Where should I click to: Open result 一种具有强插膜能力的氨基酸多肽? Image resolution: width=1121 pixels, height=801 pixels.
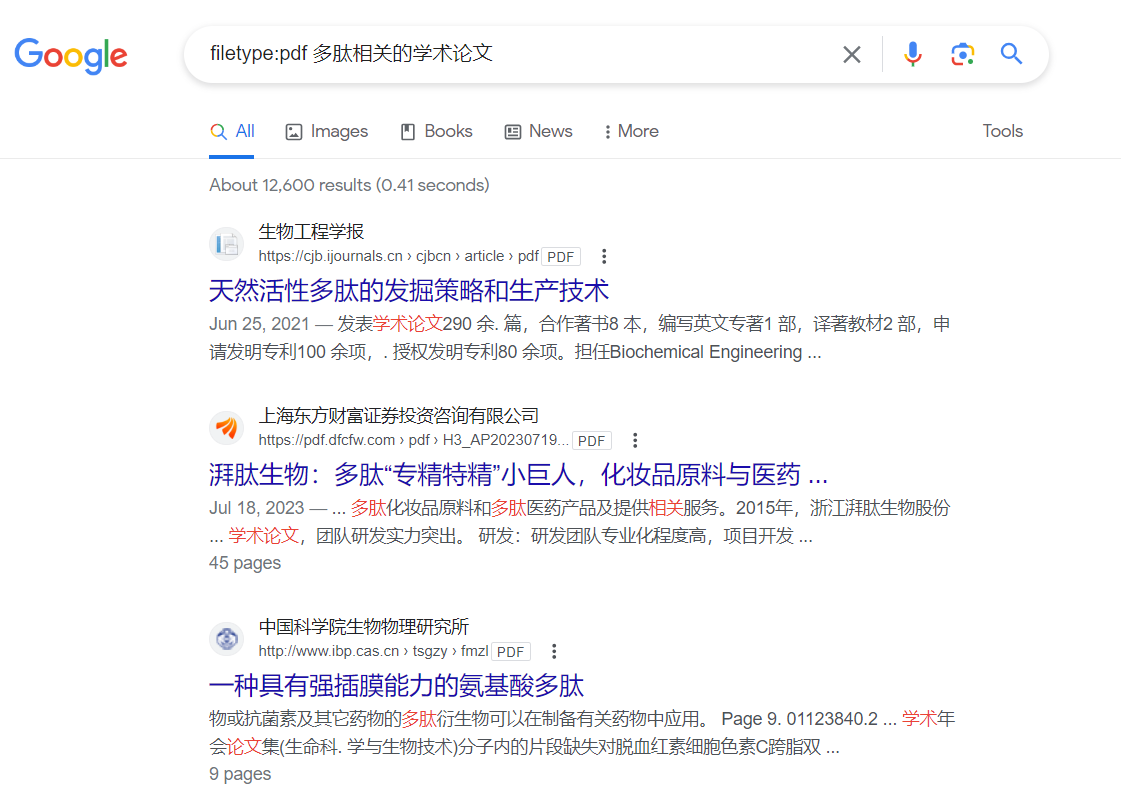(396, 685)
